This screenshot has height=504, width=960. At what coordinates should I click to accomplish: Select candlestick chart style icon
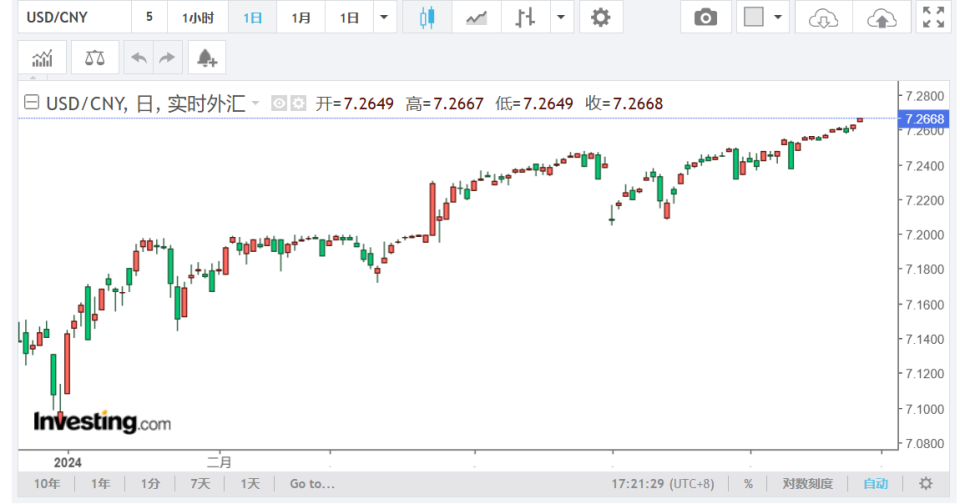(x=427, y=17)
